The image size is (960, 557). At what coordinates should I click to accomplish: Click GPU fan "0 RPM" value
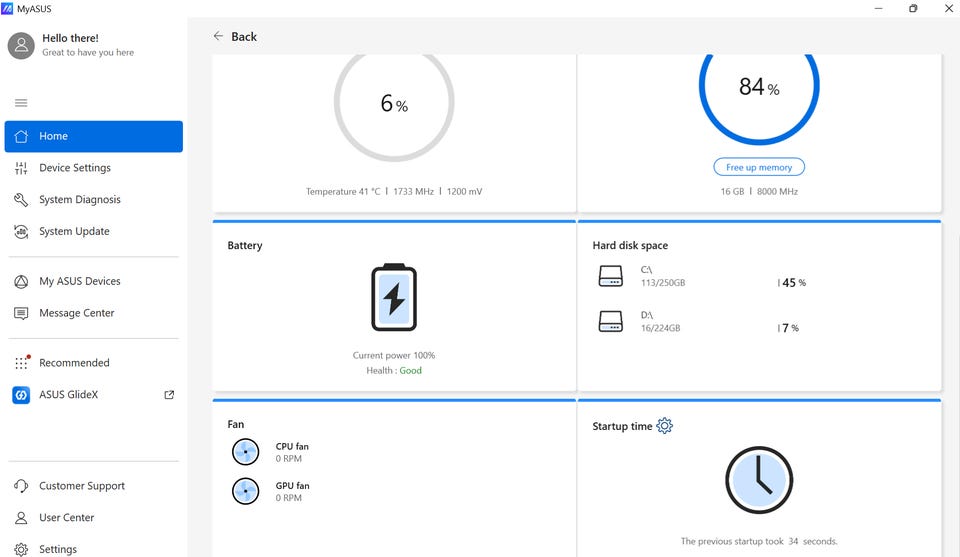click(288, 498)
